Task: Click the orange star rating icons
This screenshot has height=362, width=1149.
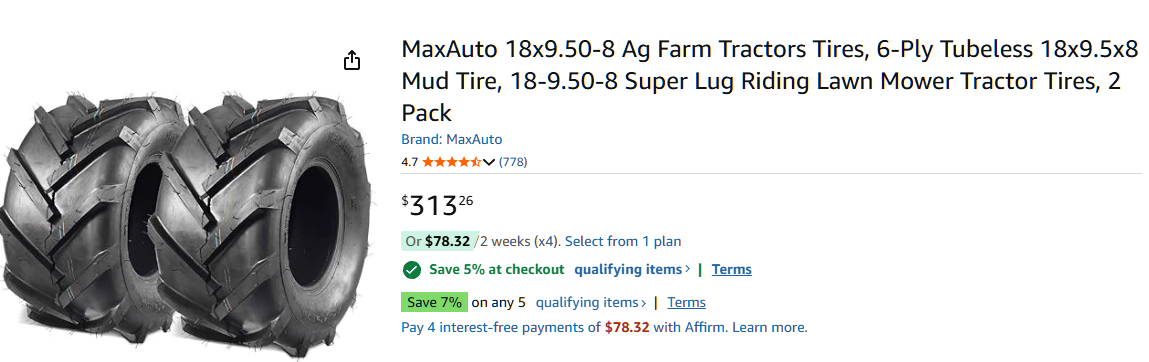Action: [451, 162]
